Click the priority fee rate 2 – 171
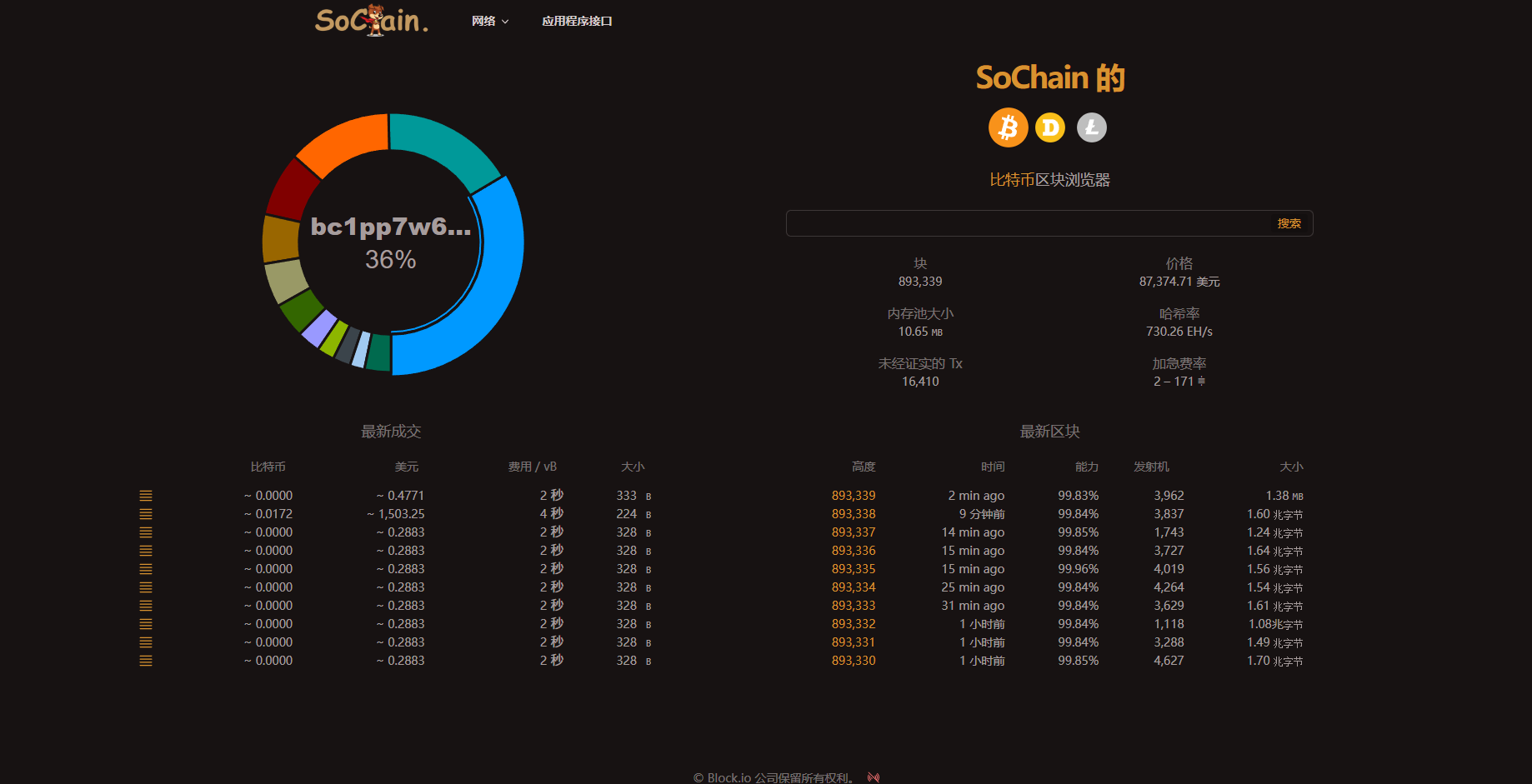Image resolution: width=1532 pixels, height=784 pixels. (x=1179, y=382)
